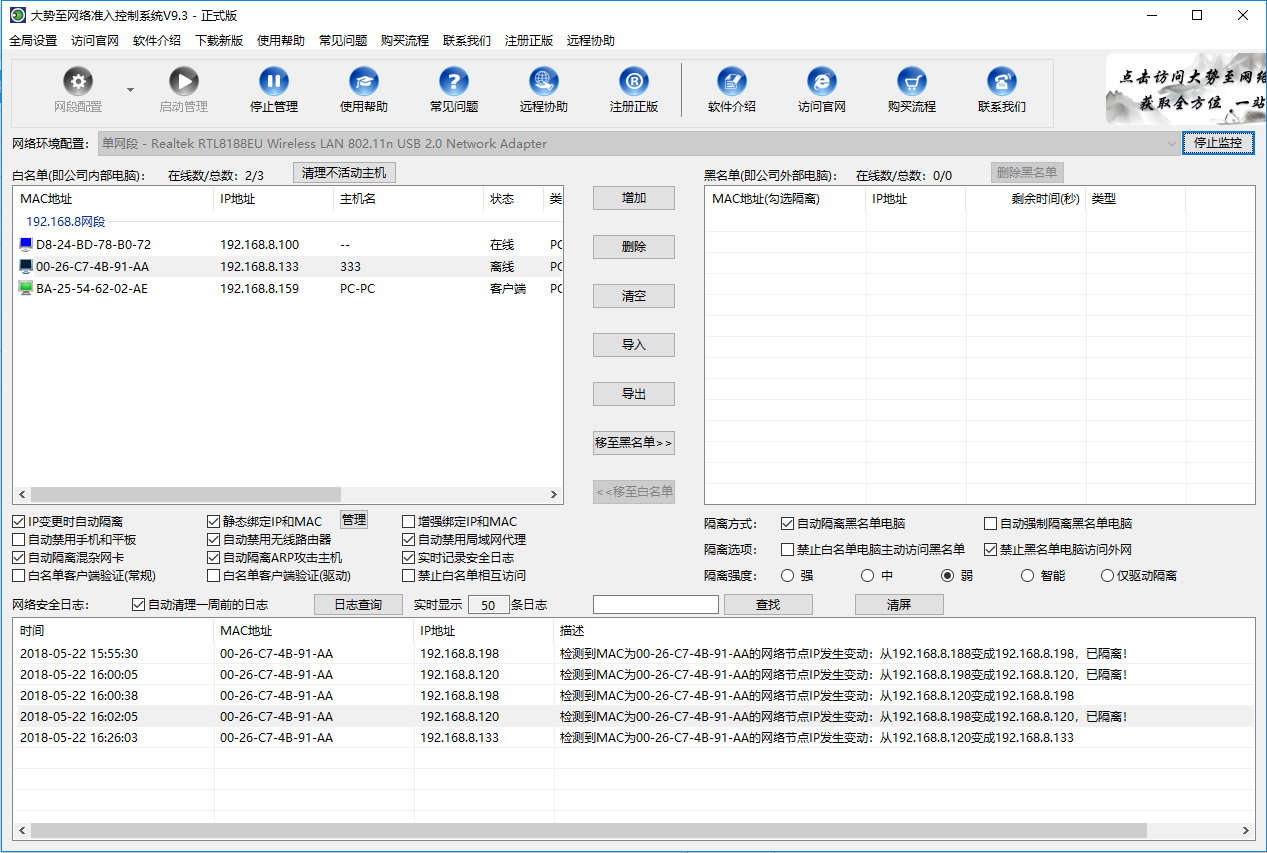
Task: Open the 下载新版 menu item
Action: pyautogui.click(x=219, y=41)
